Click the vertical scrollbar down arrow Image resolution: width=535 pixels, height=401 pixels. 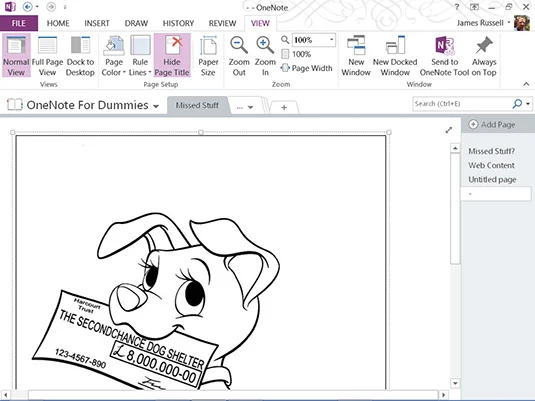[455, 383]
